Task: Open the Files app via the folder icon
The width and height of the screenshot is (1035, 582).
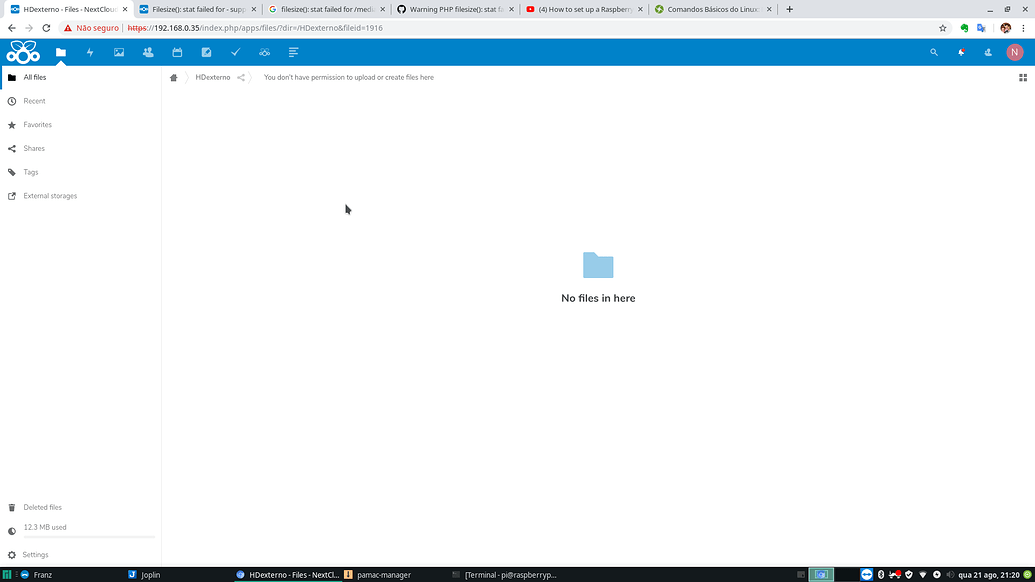Action: click(x=61, y=52)
